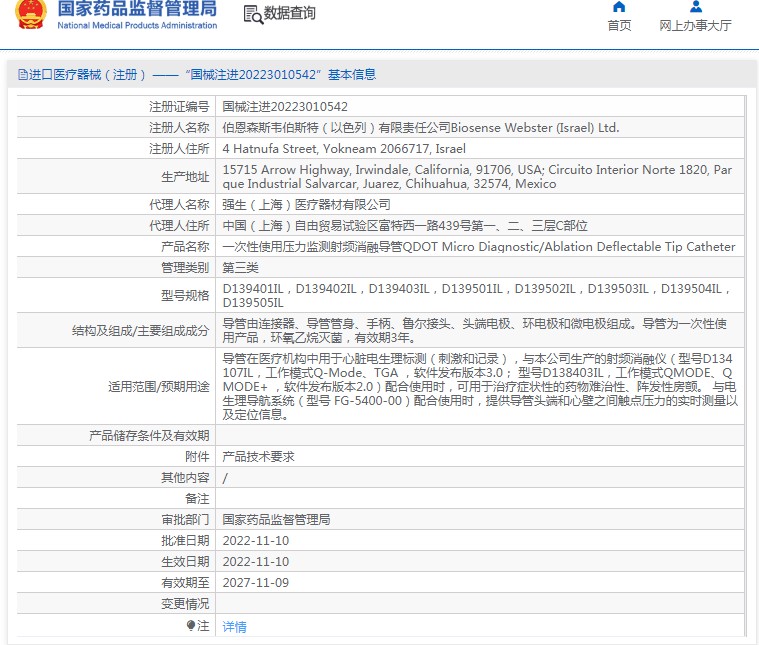Select expiry date 2027-11-09
Viewport: 759px width, 645px height.
point(256,583)
